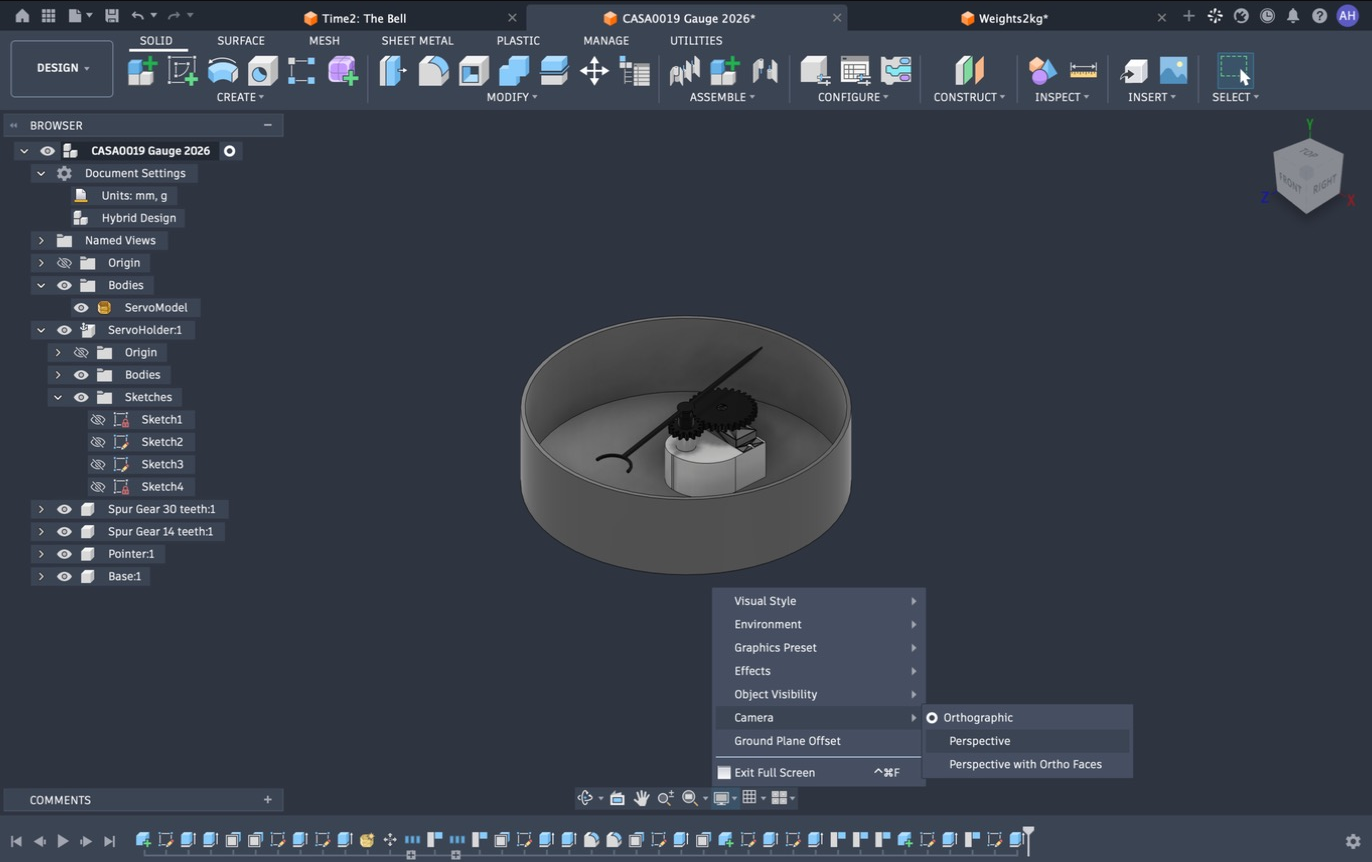
Task: Select the Orthographic camera radio option
Action: (932, 718)
